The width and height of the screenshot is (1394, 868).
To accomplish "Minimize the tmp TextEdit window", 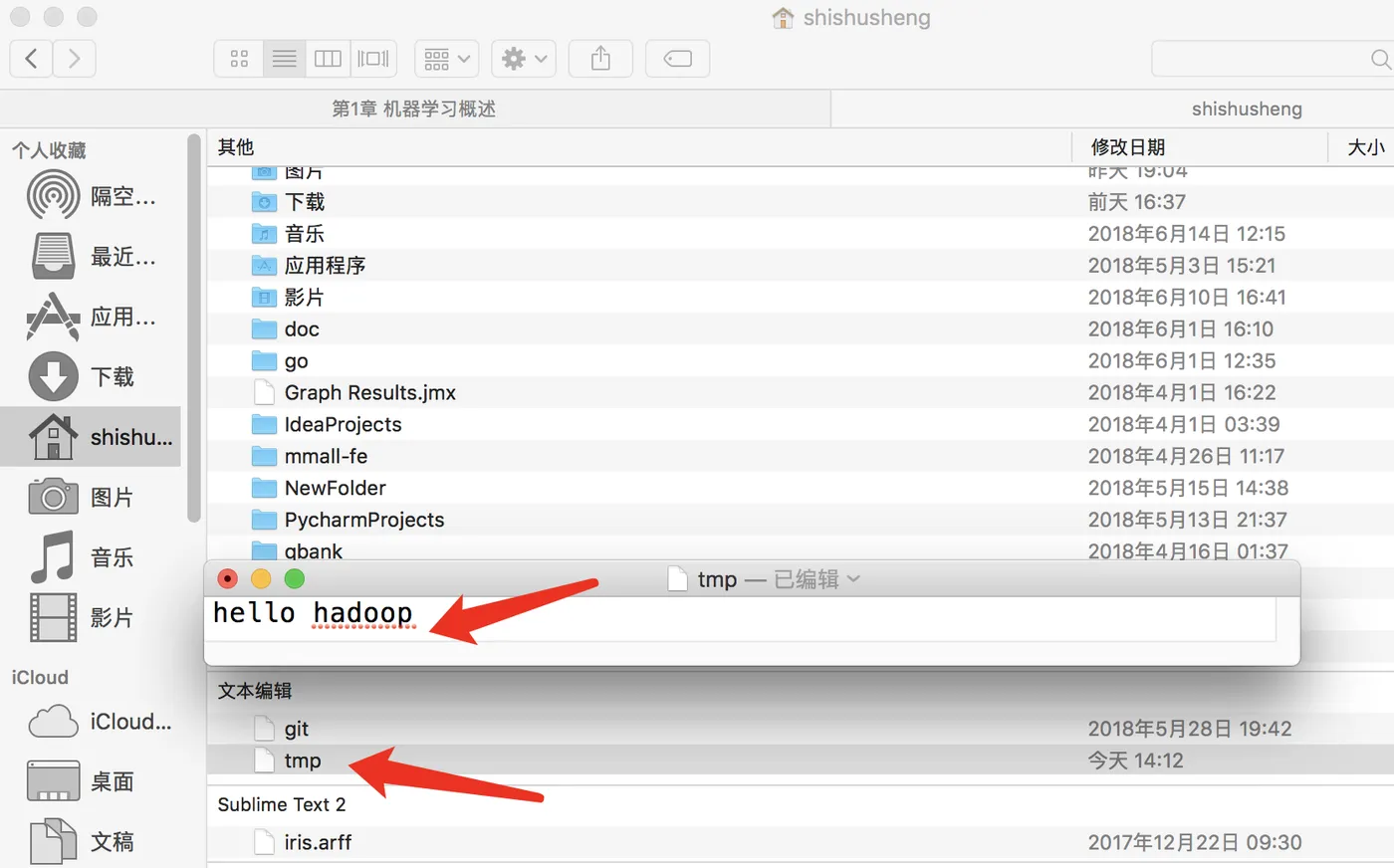I will pos(261,578).
